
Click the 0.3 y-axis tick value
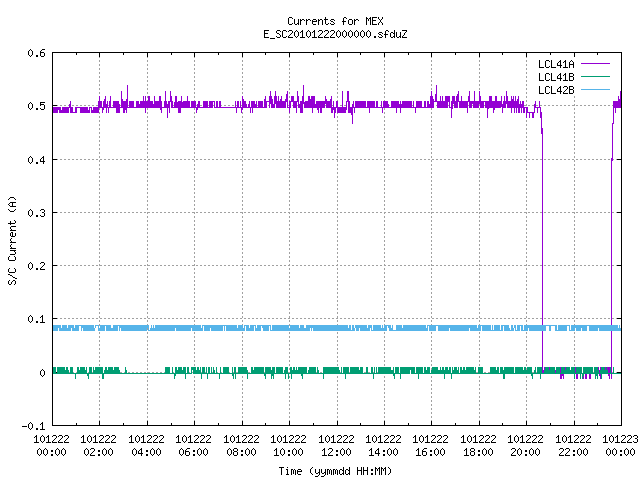[36, 213]
